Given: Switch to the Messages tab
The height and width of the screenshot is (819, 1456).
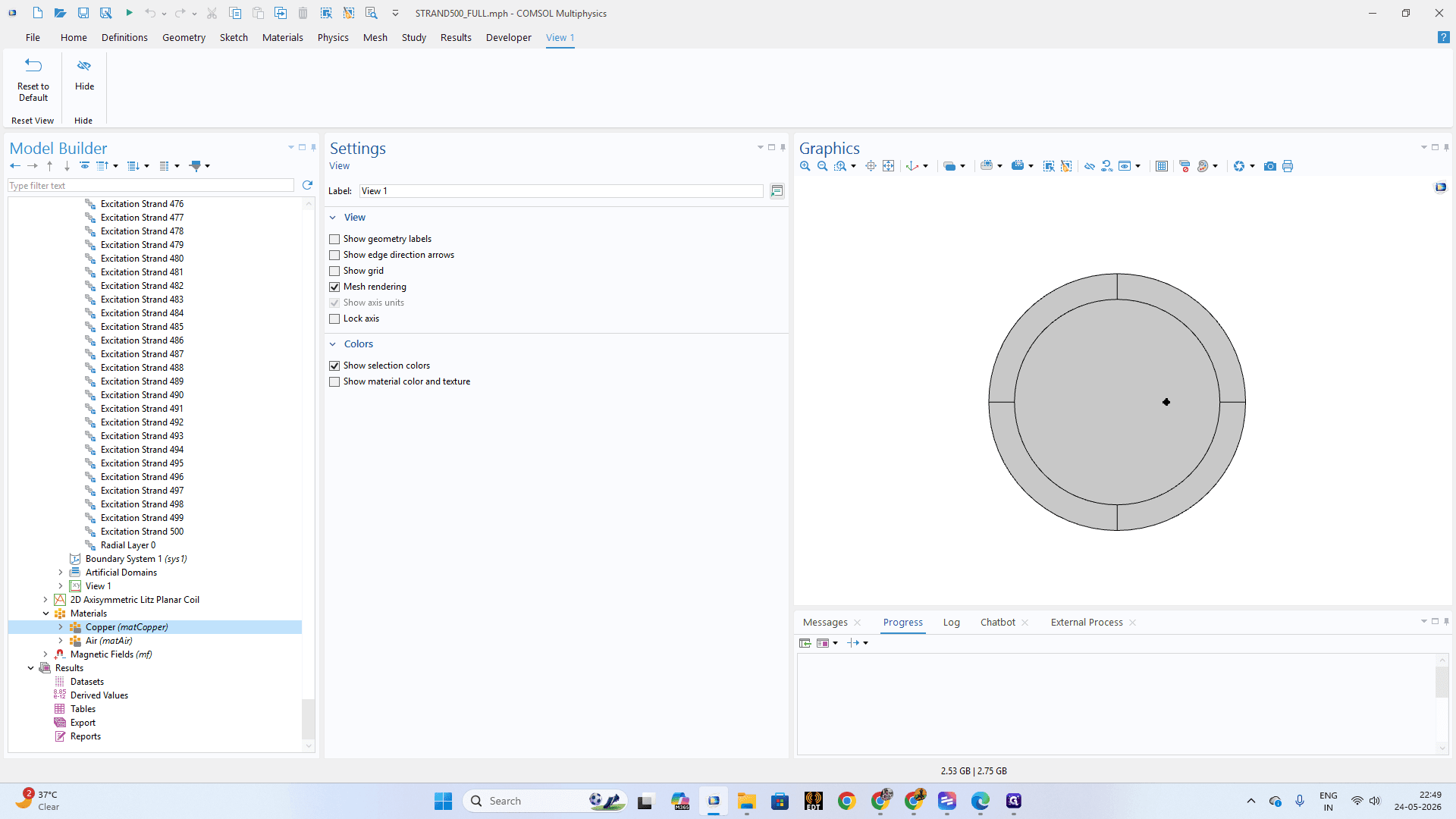Looking at the screenshot, I should [x=825, y=622].
